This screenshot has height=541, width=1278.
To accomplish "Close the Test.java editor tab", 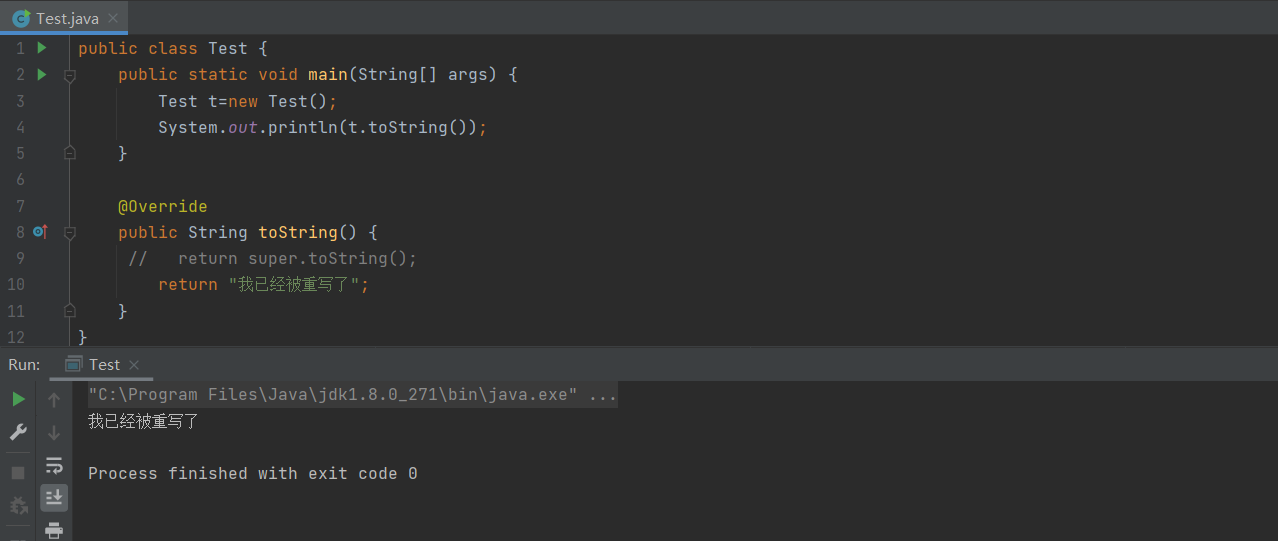I will (112, 18).
